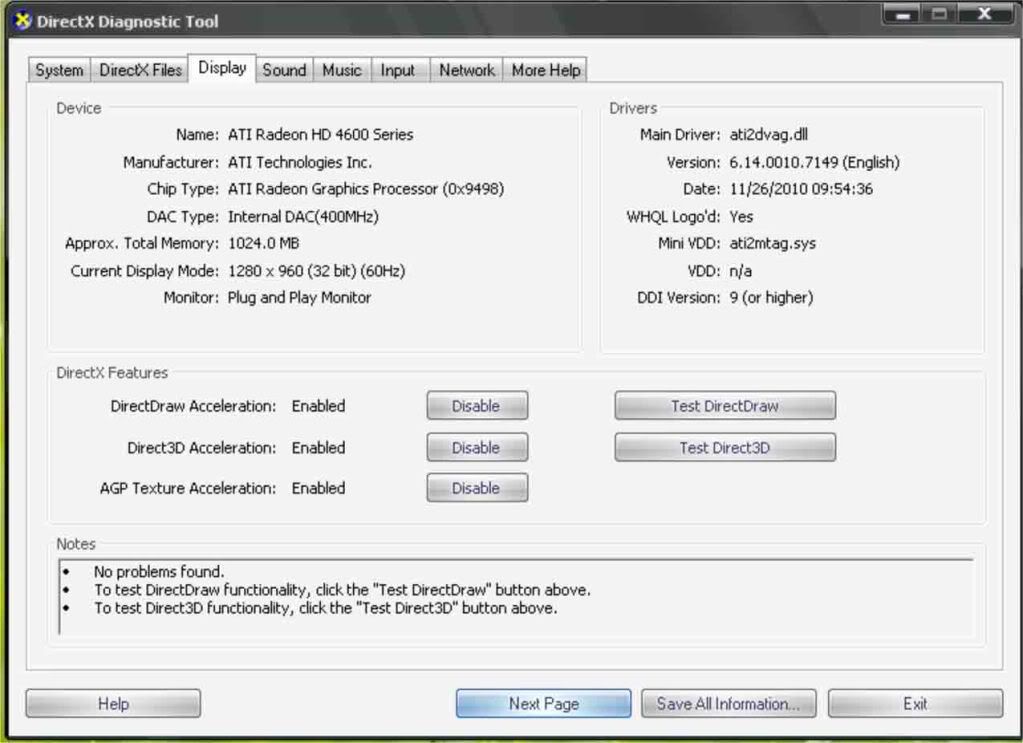Screen dimensions: 1023x743
Task: Minimize the DirectX Diagnostic Tool window
Action: [903, 14]
